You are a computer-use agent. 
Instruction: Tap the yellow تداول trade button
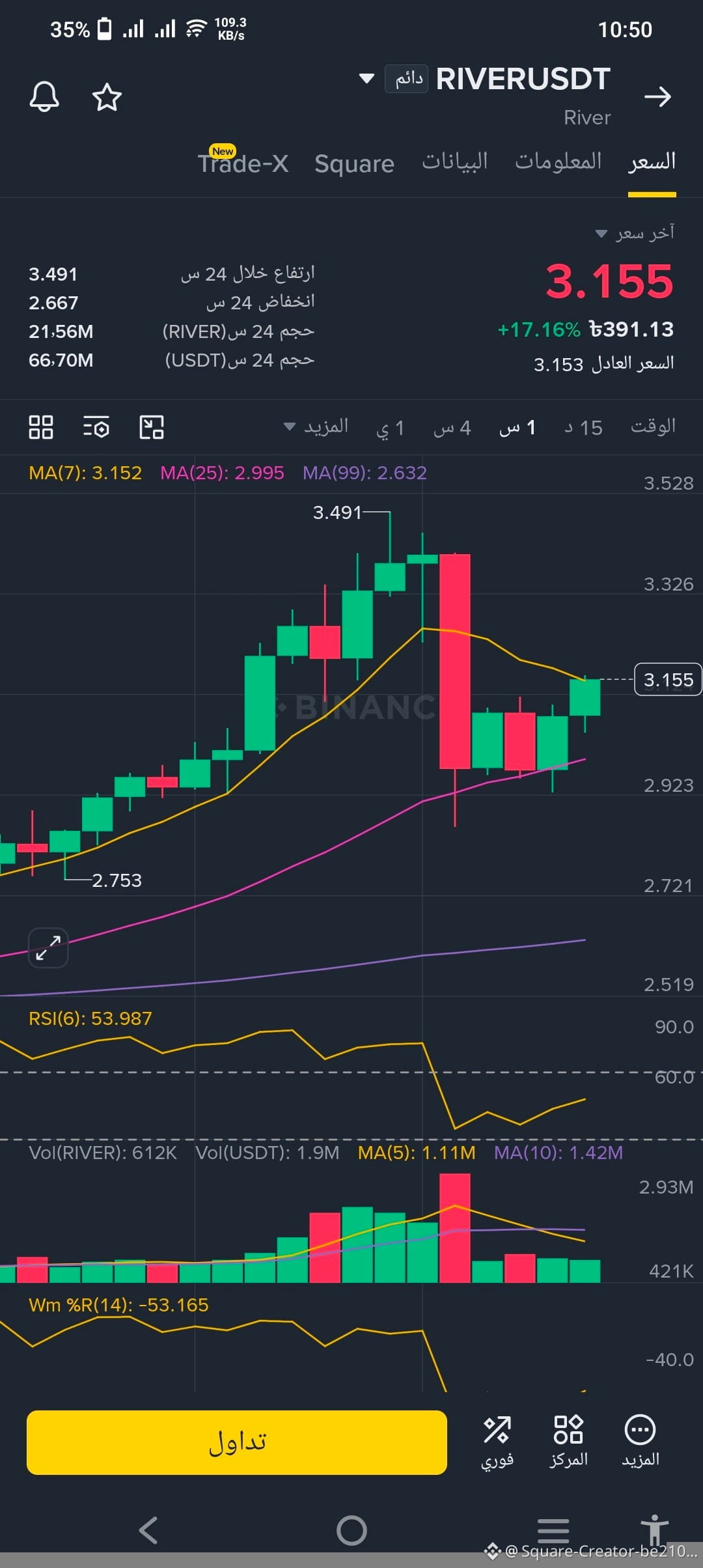click(237, 1442)
